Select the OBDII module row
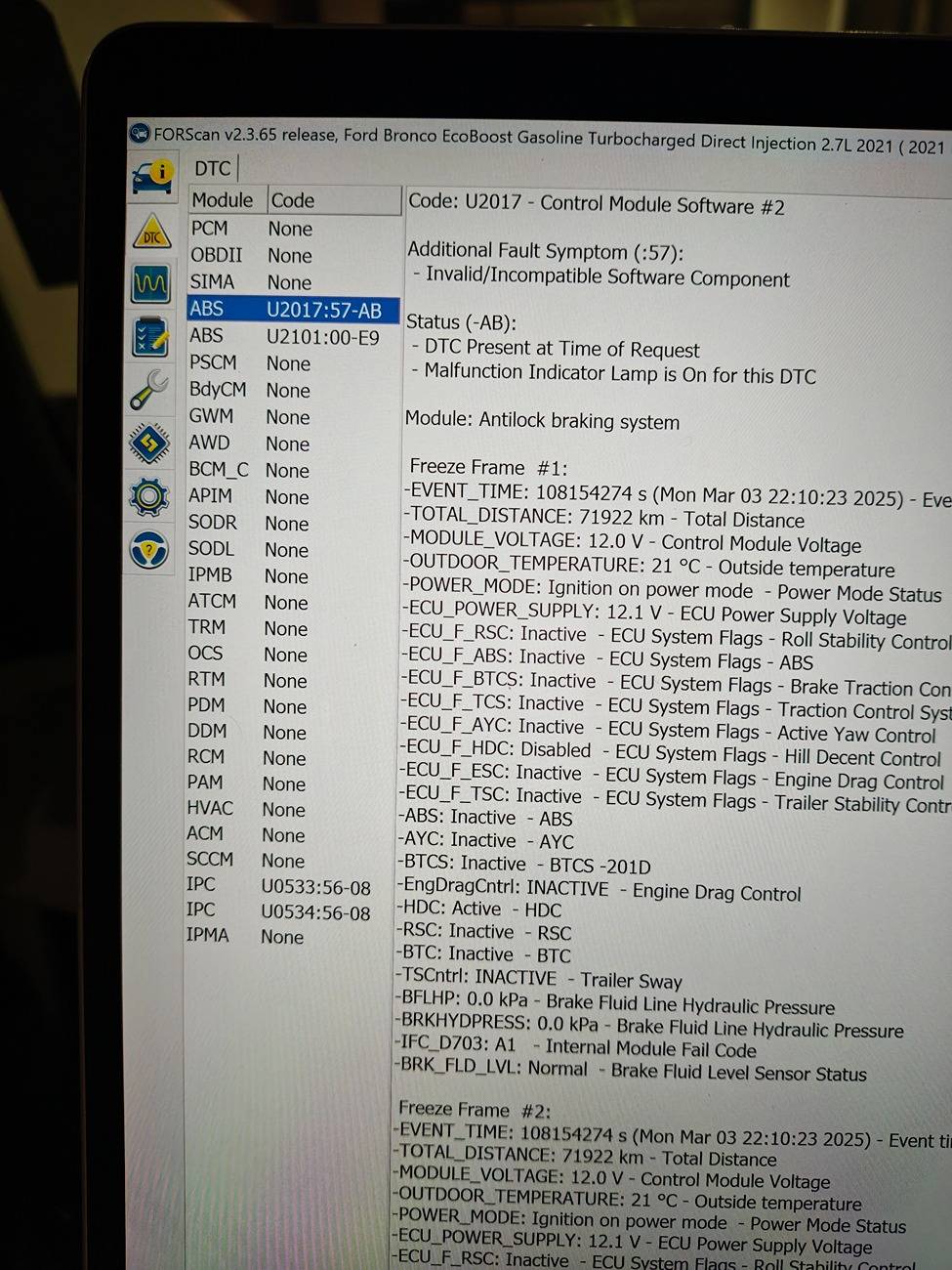This screenshot has width=952, height=1270. point(294,256)
